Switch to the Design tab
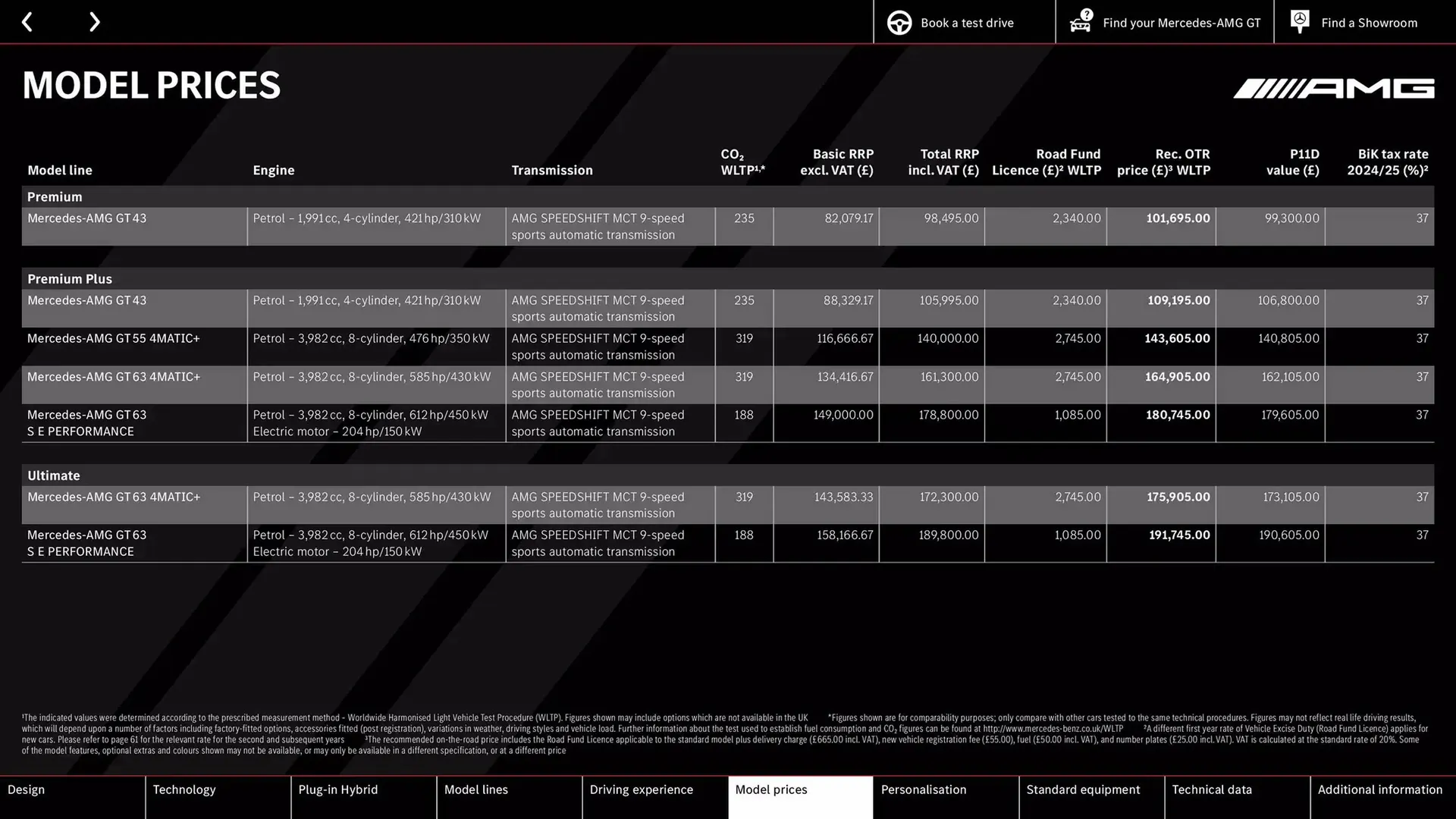 (72, 797)
